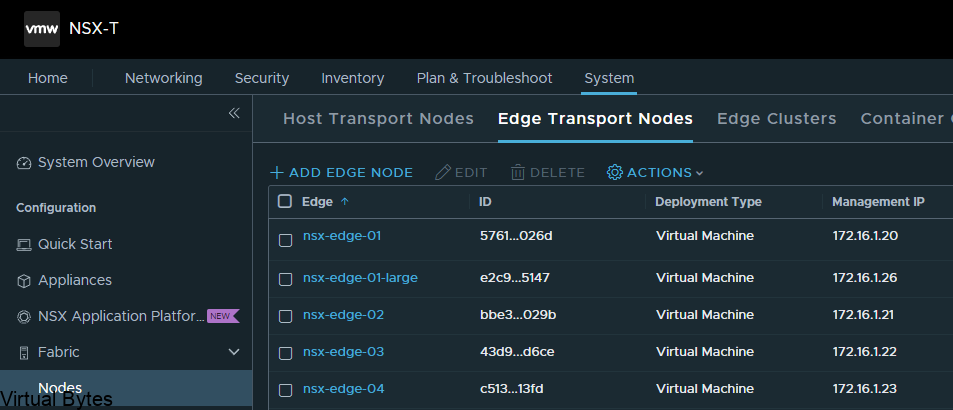Click the pencil icon next to Edit
This screenshot has width=953, height=410.
pyautogui.click(x=443, y=173)
